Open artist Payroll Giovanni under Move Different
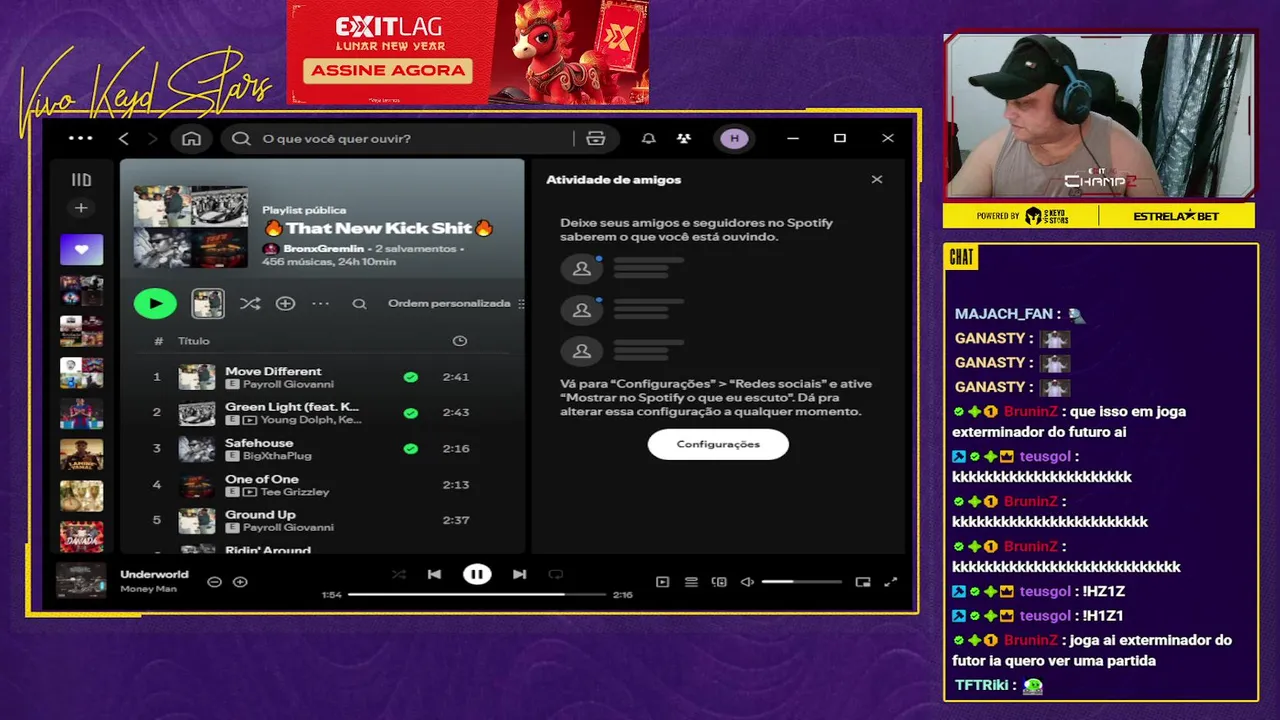Viewport: 1280px width, 720px height. (x=288, y=384)
